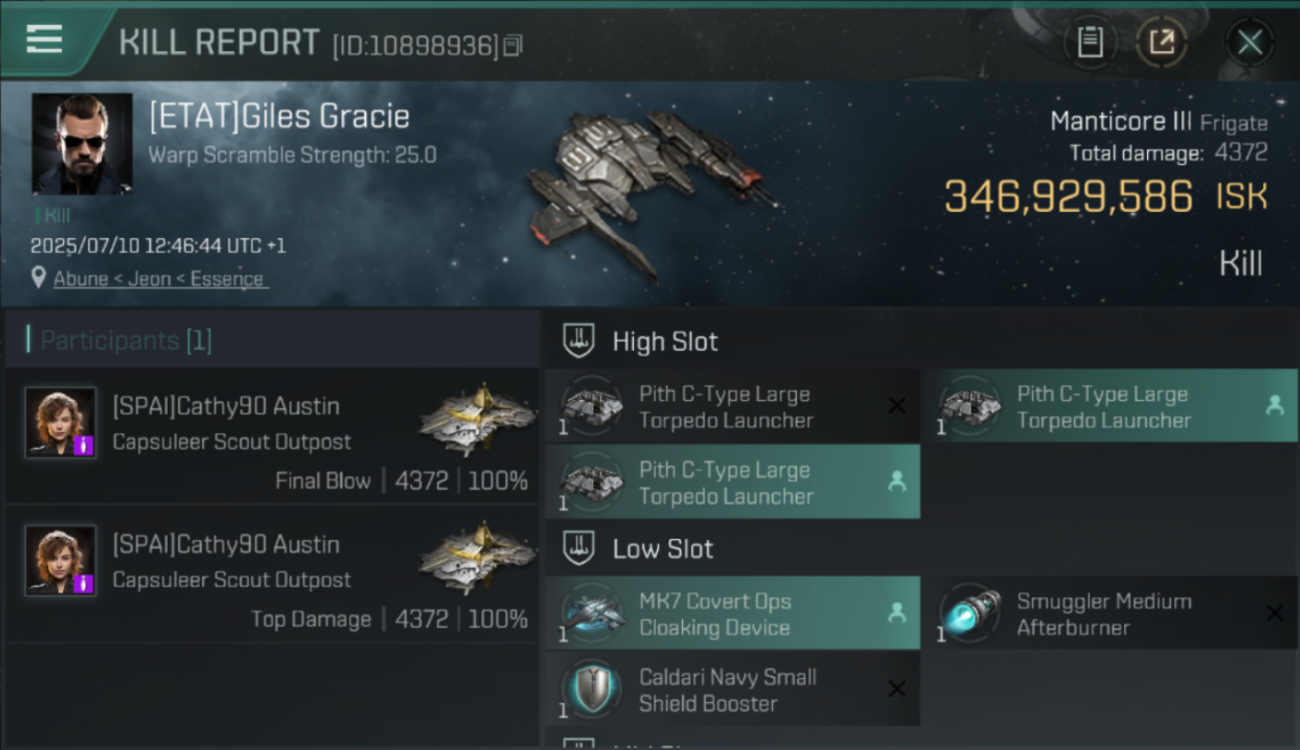Select the Manticore III ship image
The width and height of the screenshot is (1300, 750).
[x=650, y=190]
